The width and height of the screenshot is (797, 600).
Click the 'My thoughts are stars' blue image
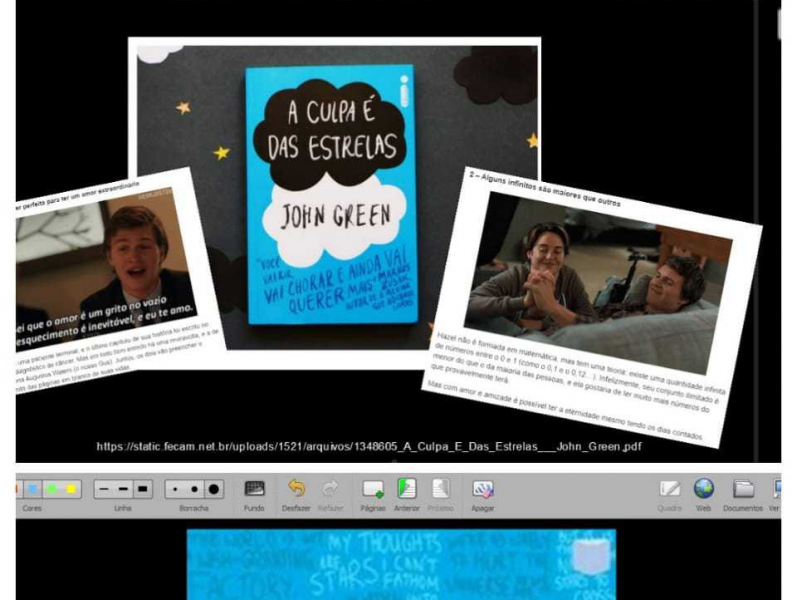[x=401, y=564]
